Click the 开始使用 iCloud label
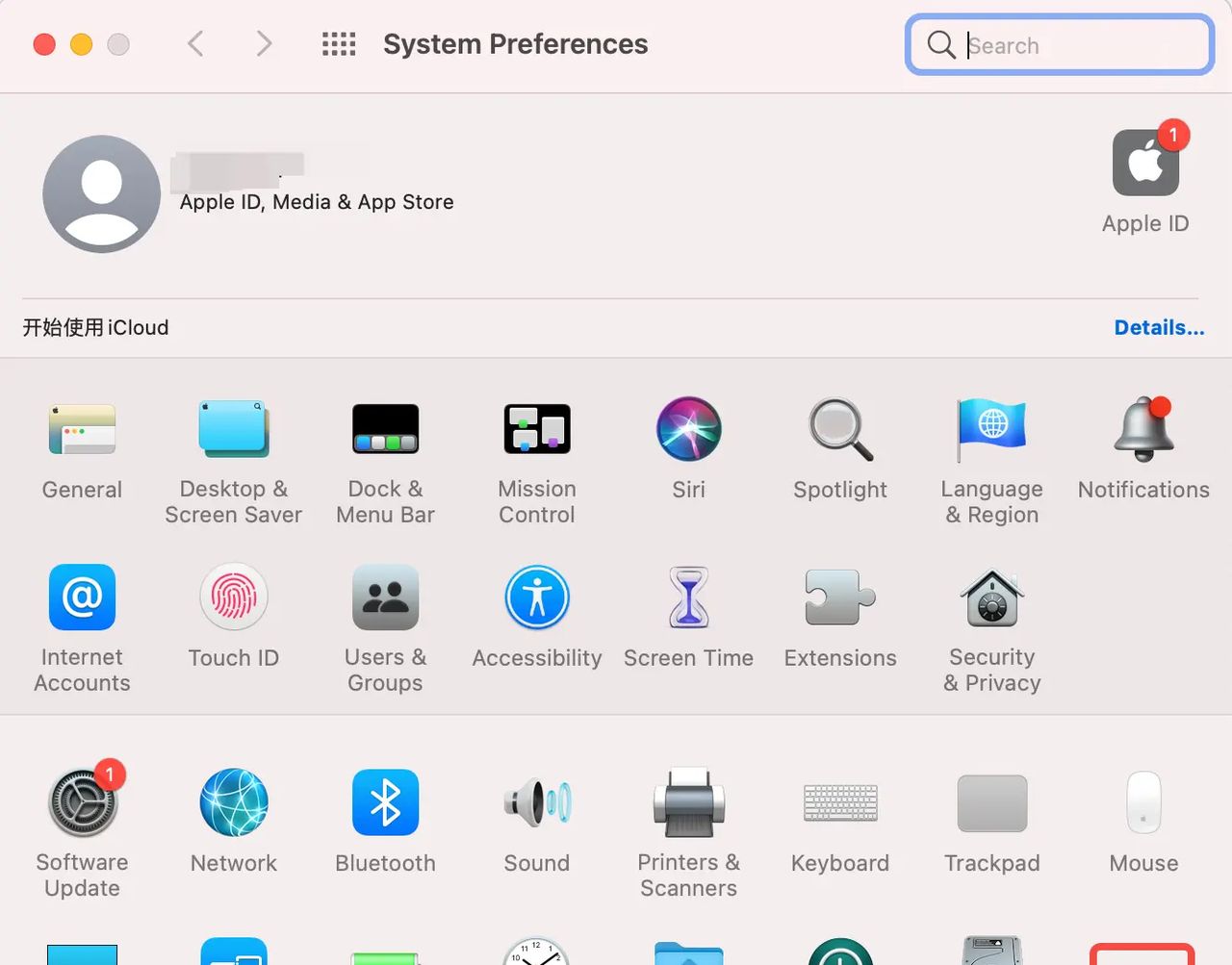1232x965 pixels. coord(95,327)
